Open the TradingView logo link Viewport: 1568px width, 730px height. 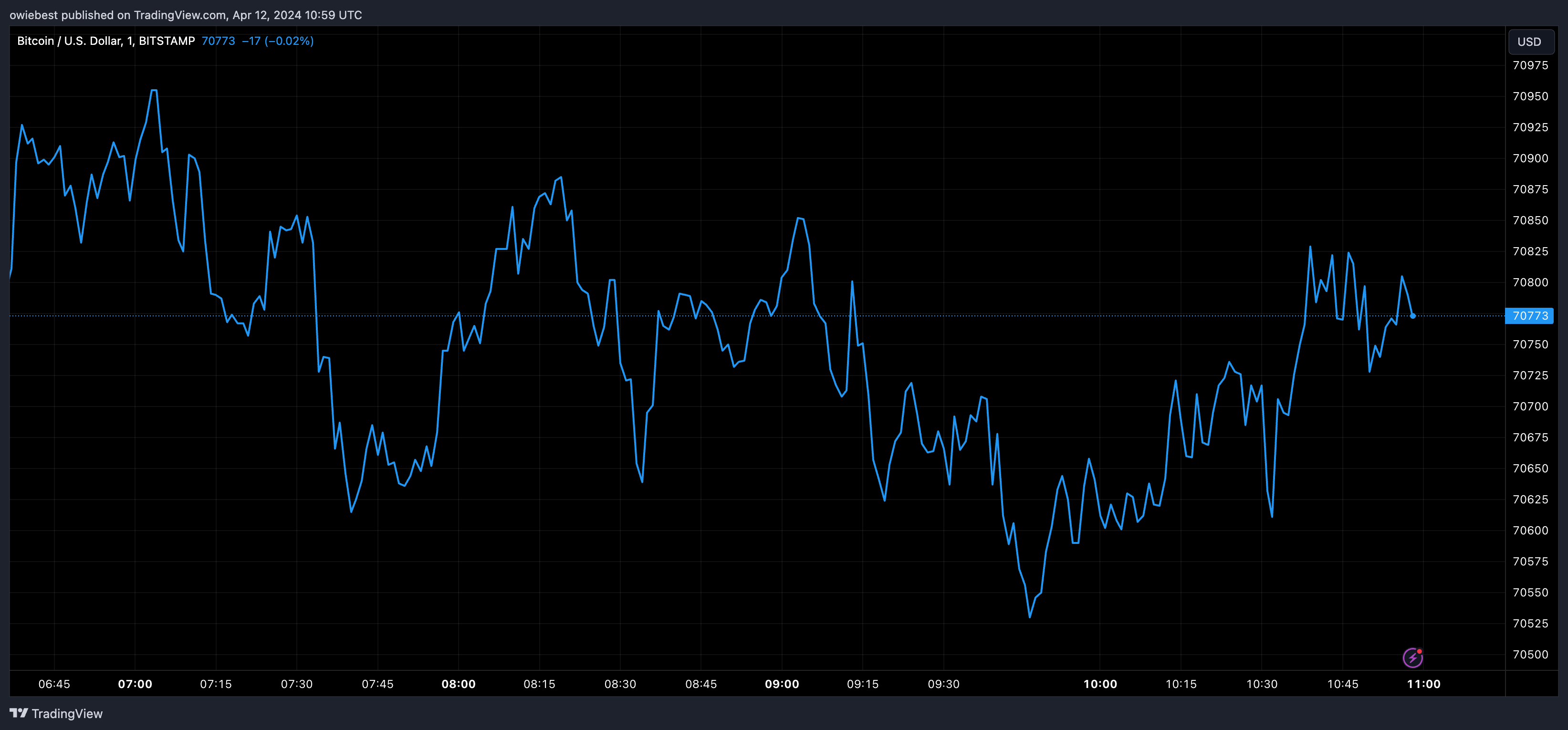click(56, 714)
